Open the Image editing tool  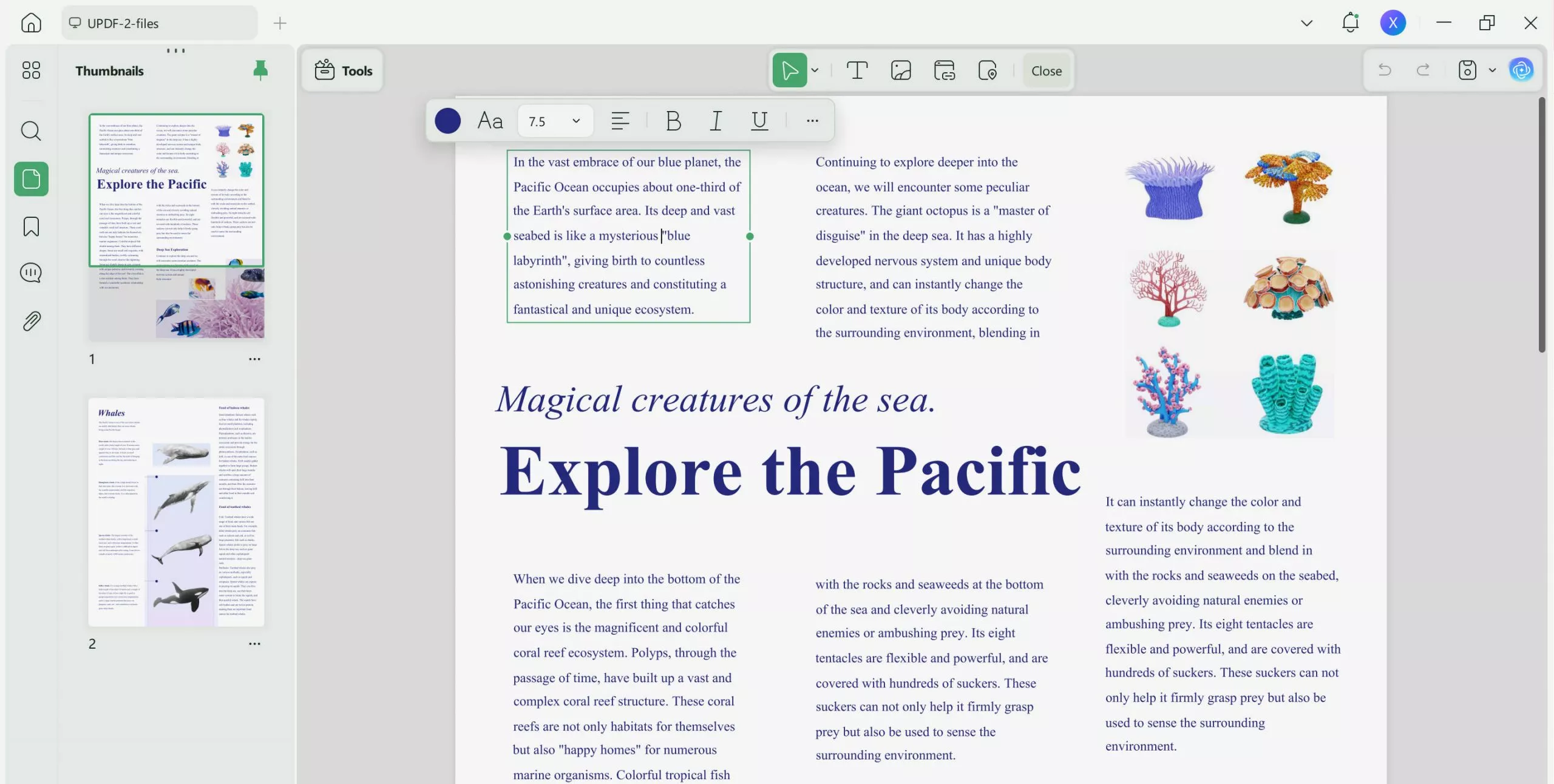900,70
